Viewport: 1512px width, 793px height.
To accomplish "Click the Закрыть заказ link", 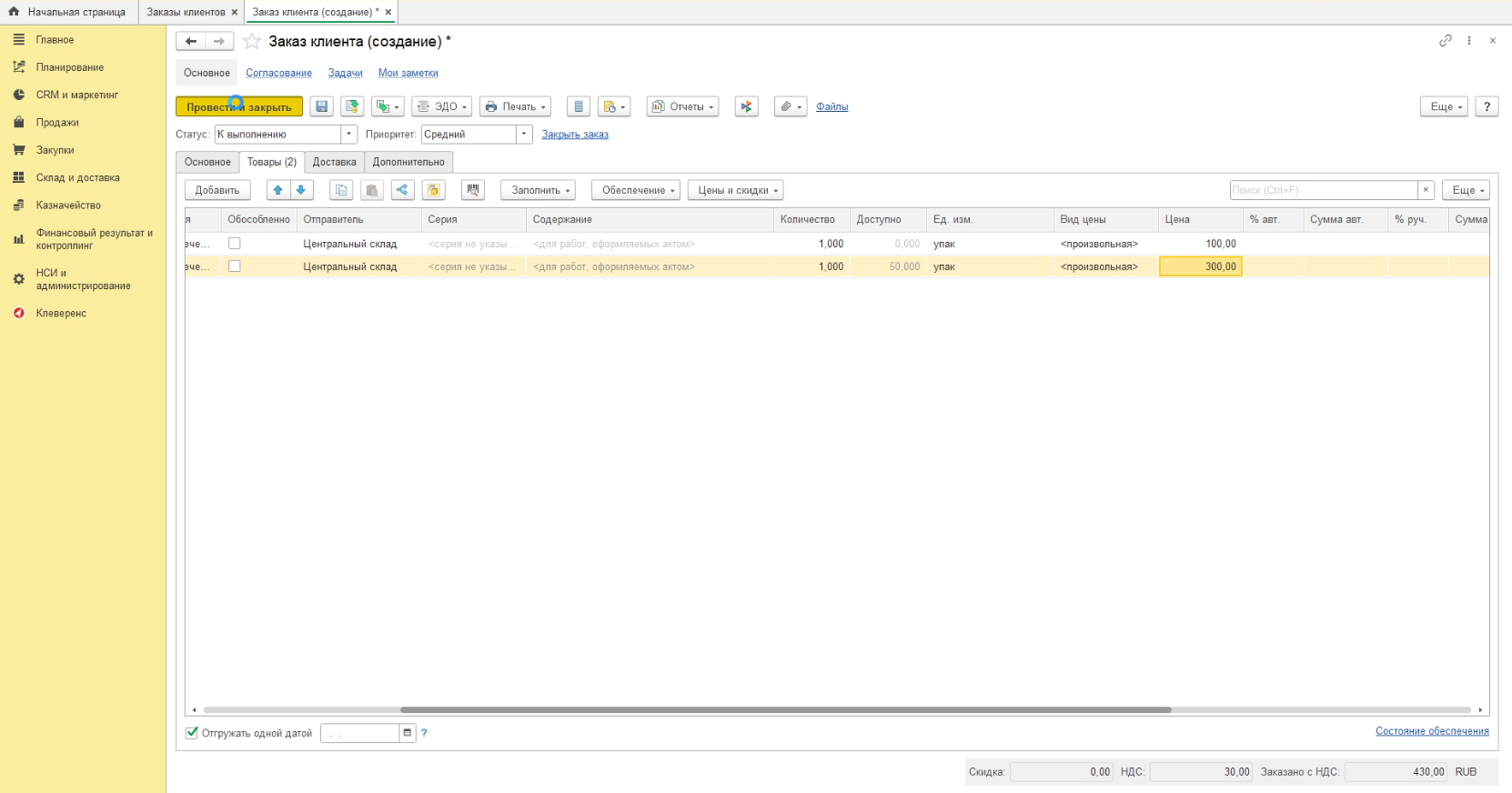I will click(575, 134).
